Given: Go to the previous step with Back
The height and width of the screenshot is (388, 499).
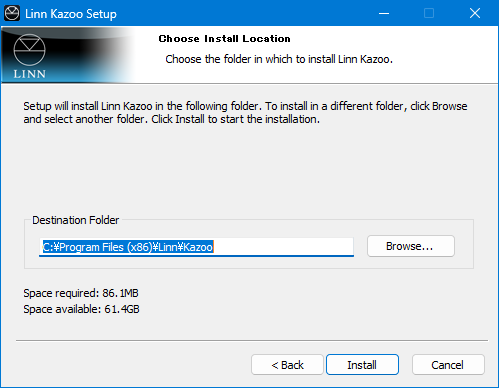Looking at the screenshot, I should point(287,365).
